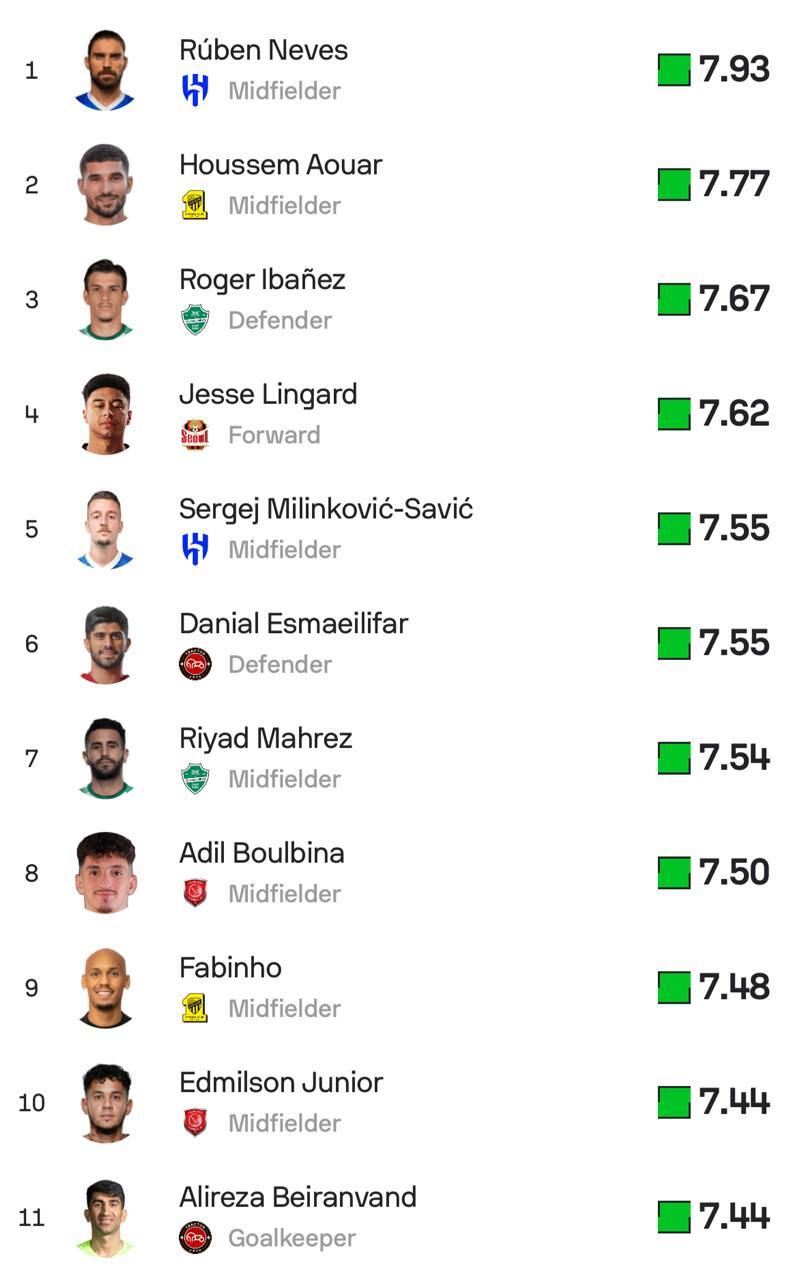Click the club badge under Danial Esmaeilifar
802x1280 pixels.
[195, 664]
